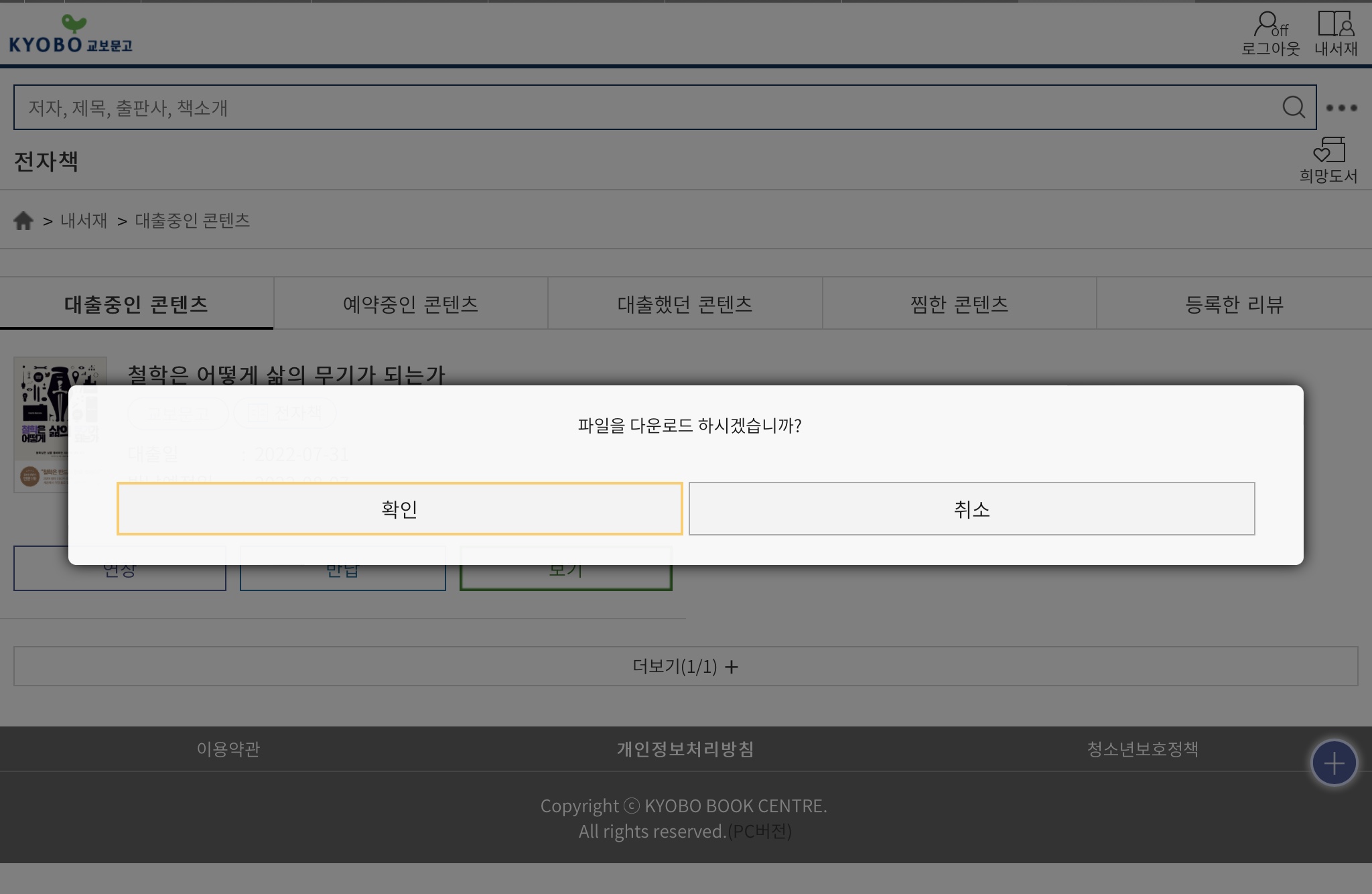Image resolution: width=1372 pixels, height=894 pixels.
Task: Expand 더보기(1/1) + button
Action: 685,666
